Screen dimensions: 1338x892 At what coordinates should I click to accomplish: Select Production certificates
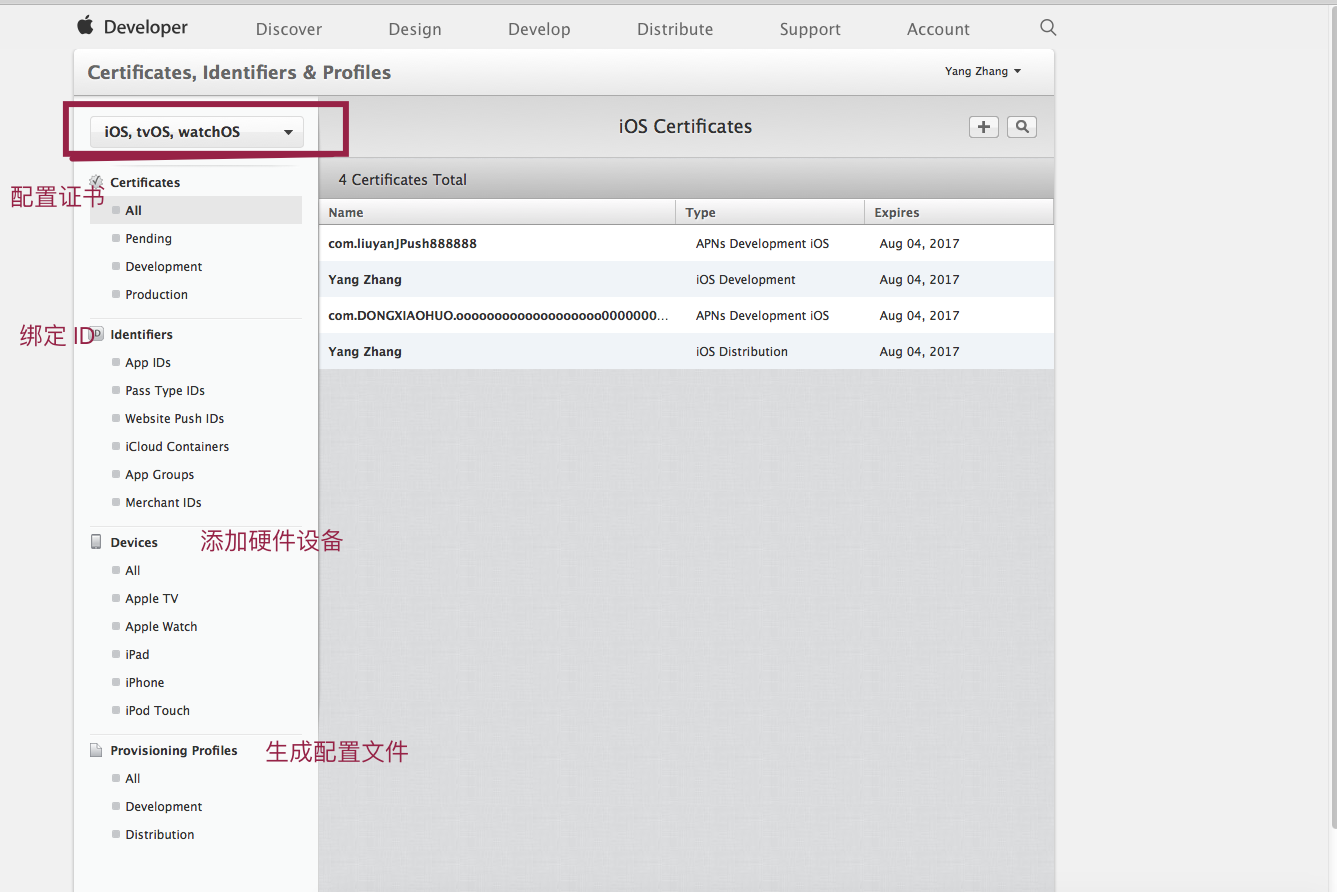click(156, 294)
